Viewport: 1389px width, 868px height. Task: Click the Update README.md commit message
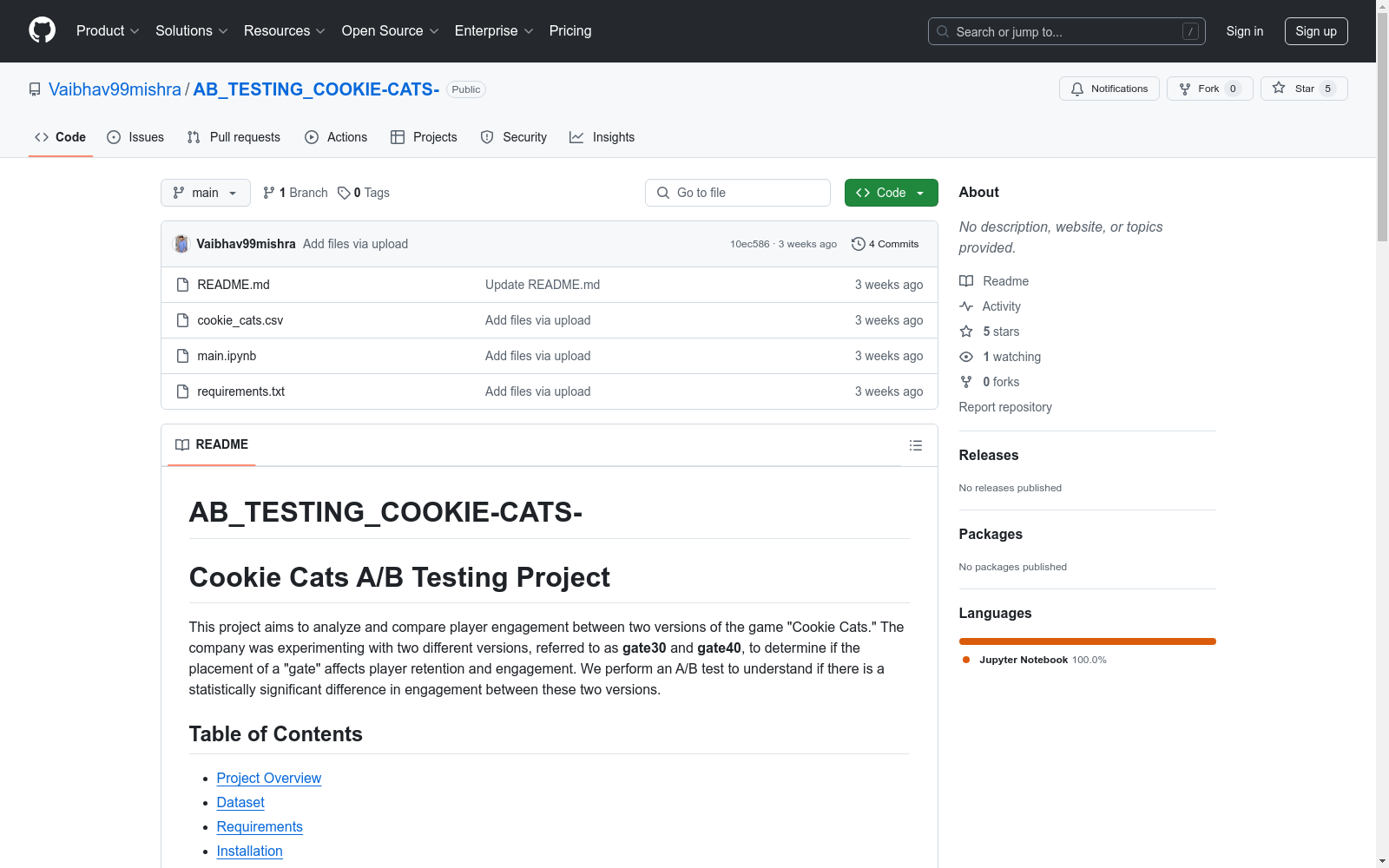543,285
